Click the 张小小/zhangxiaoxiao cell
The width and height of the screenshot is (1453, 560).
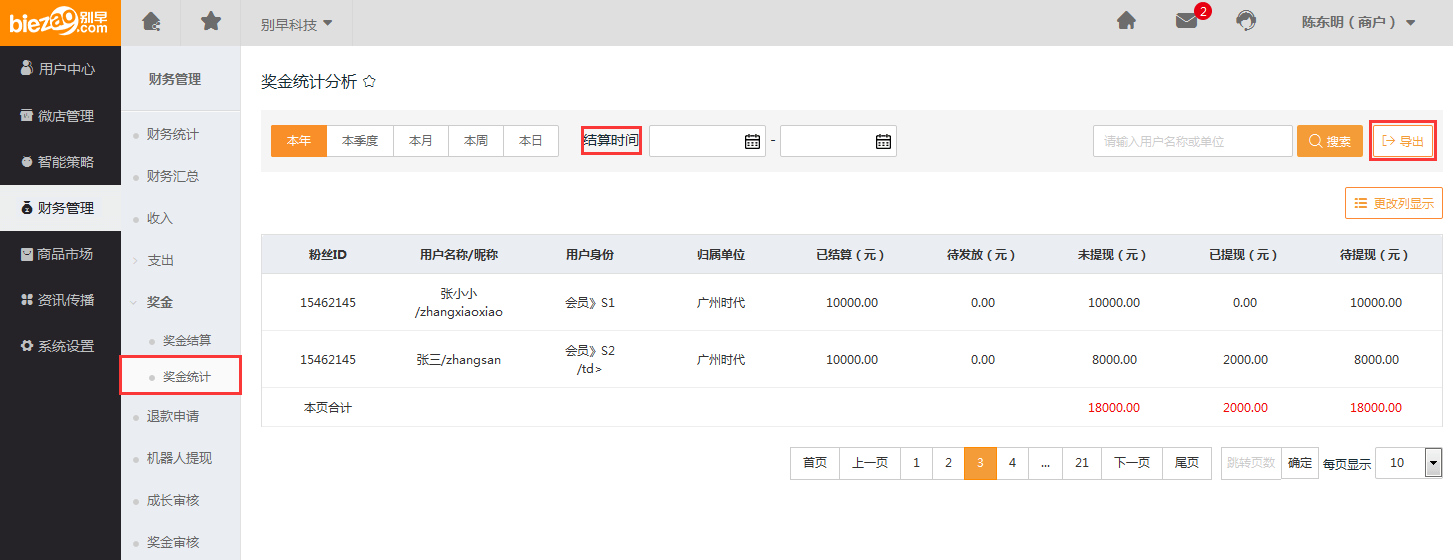click(459, 302)
